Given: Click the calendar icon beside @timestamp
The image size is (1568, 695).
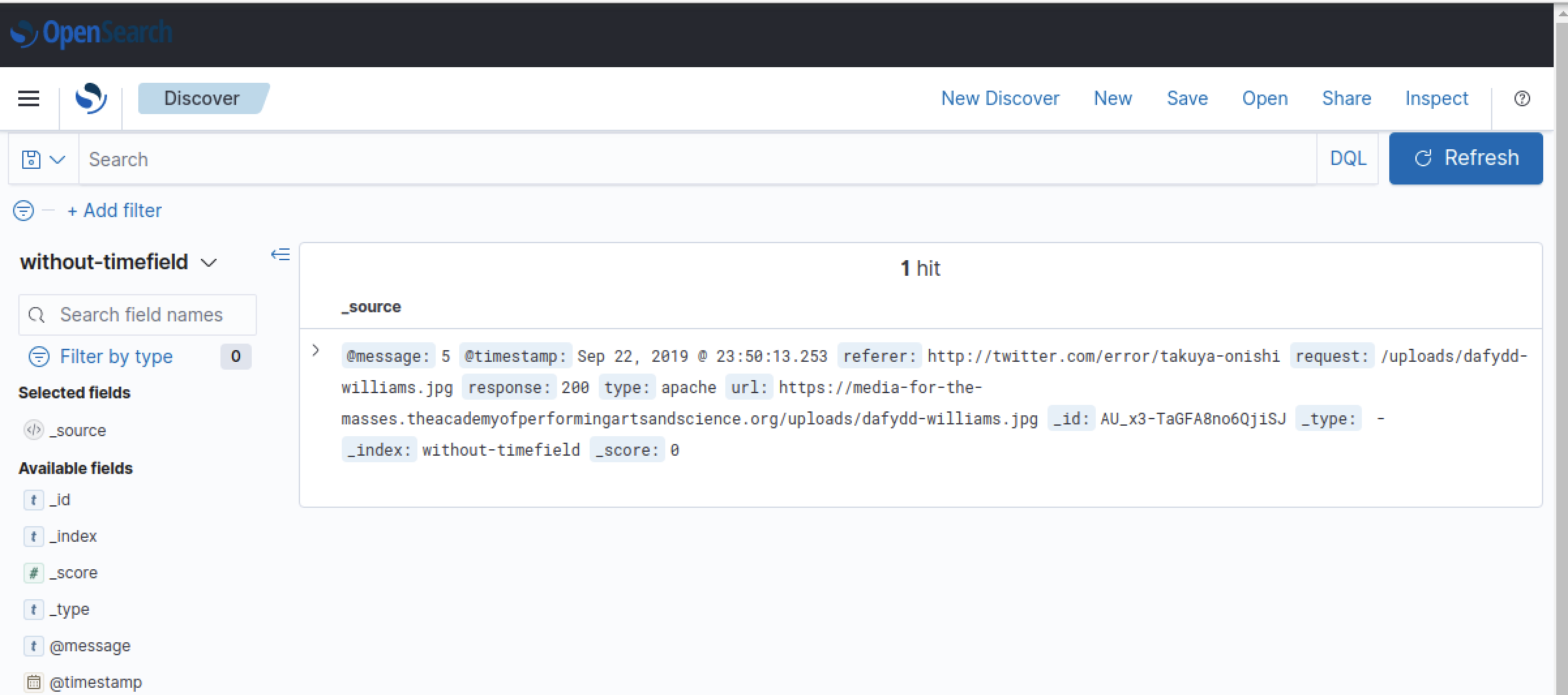Looking at the screenshot, I should click(33, 682).
